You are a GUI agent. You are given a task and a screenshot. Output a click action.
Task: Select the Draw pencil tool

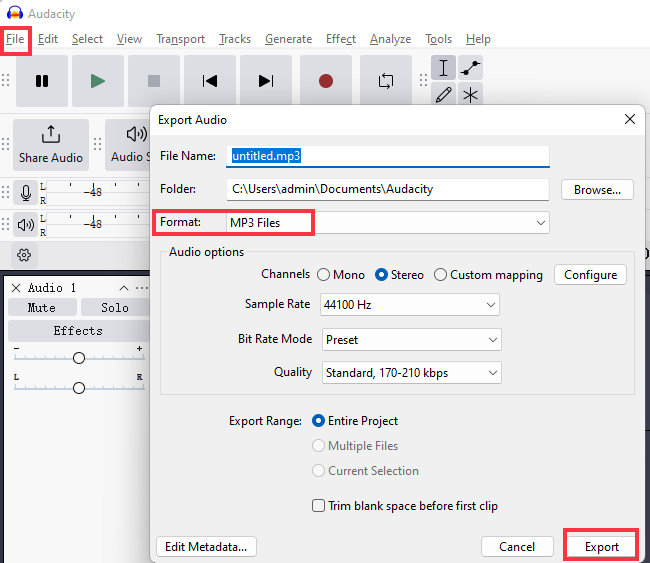point(444,95)
